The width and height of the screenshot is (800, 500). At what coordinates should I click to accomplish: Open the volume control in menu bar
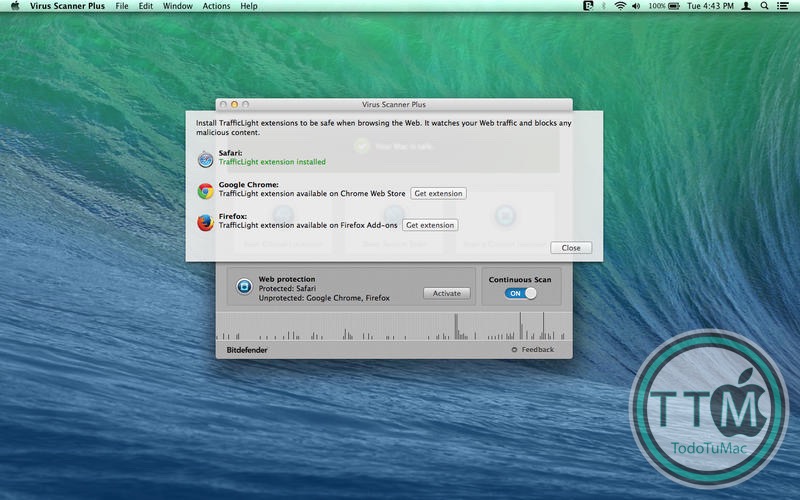636,6
